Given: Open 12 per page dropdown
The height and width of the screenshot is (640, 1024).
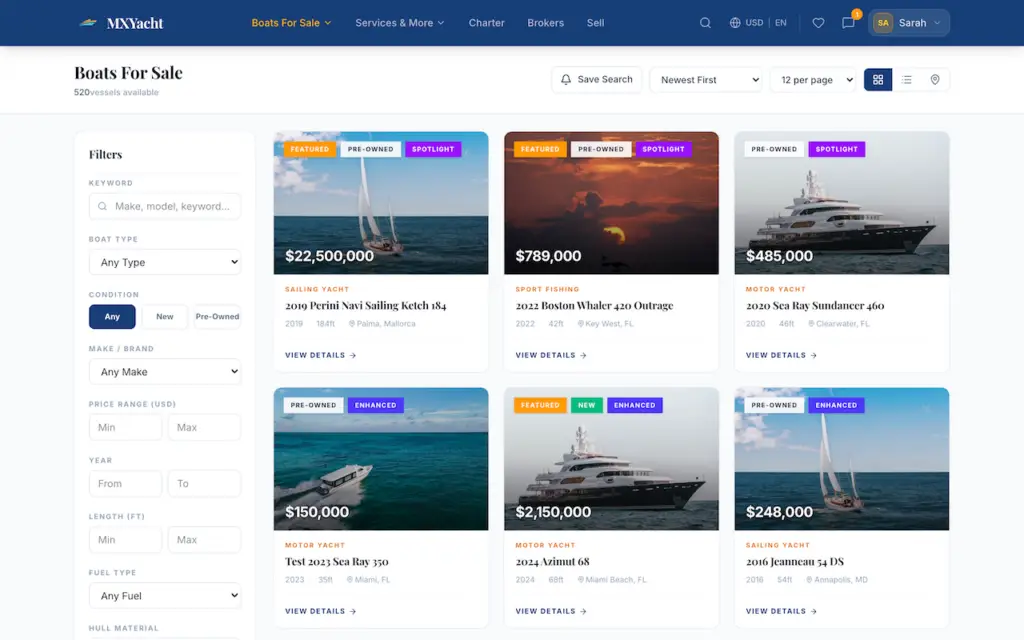Looking at the screenshot, I should pos(814,80).
